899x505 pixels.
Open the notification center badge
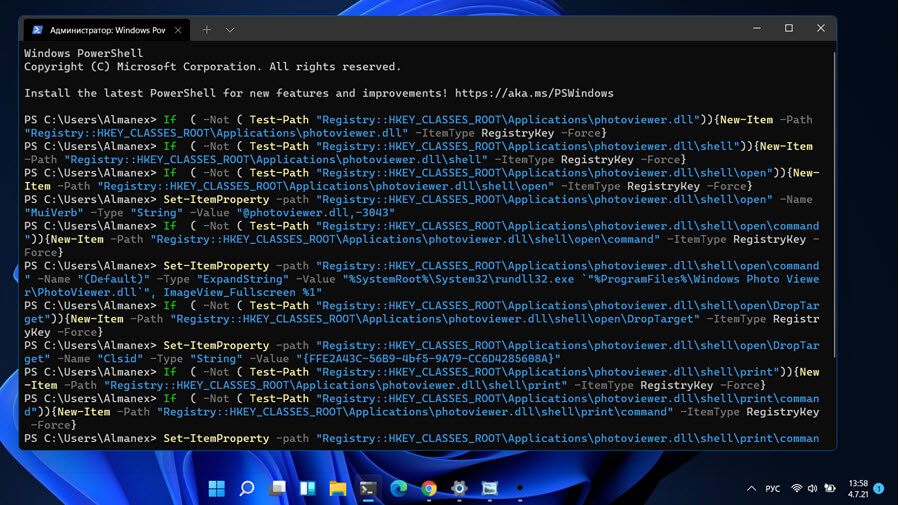point(879,489)
